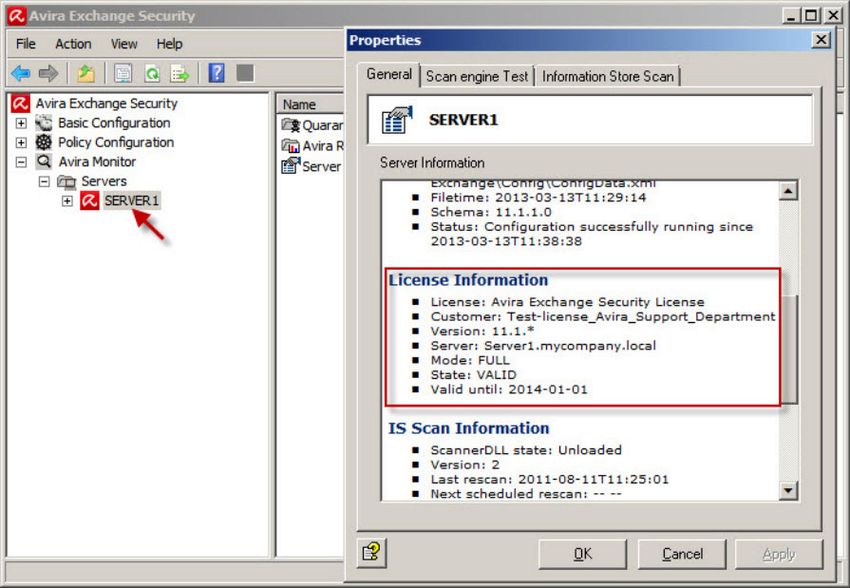Click the Export list toolbar icon
This screenshot has width=850, height=588.
[x=179, y=73]
